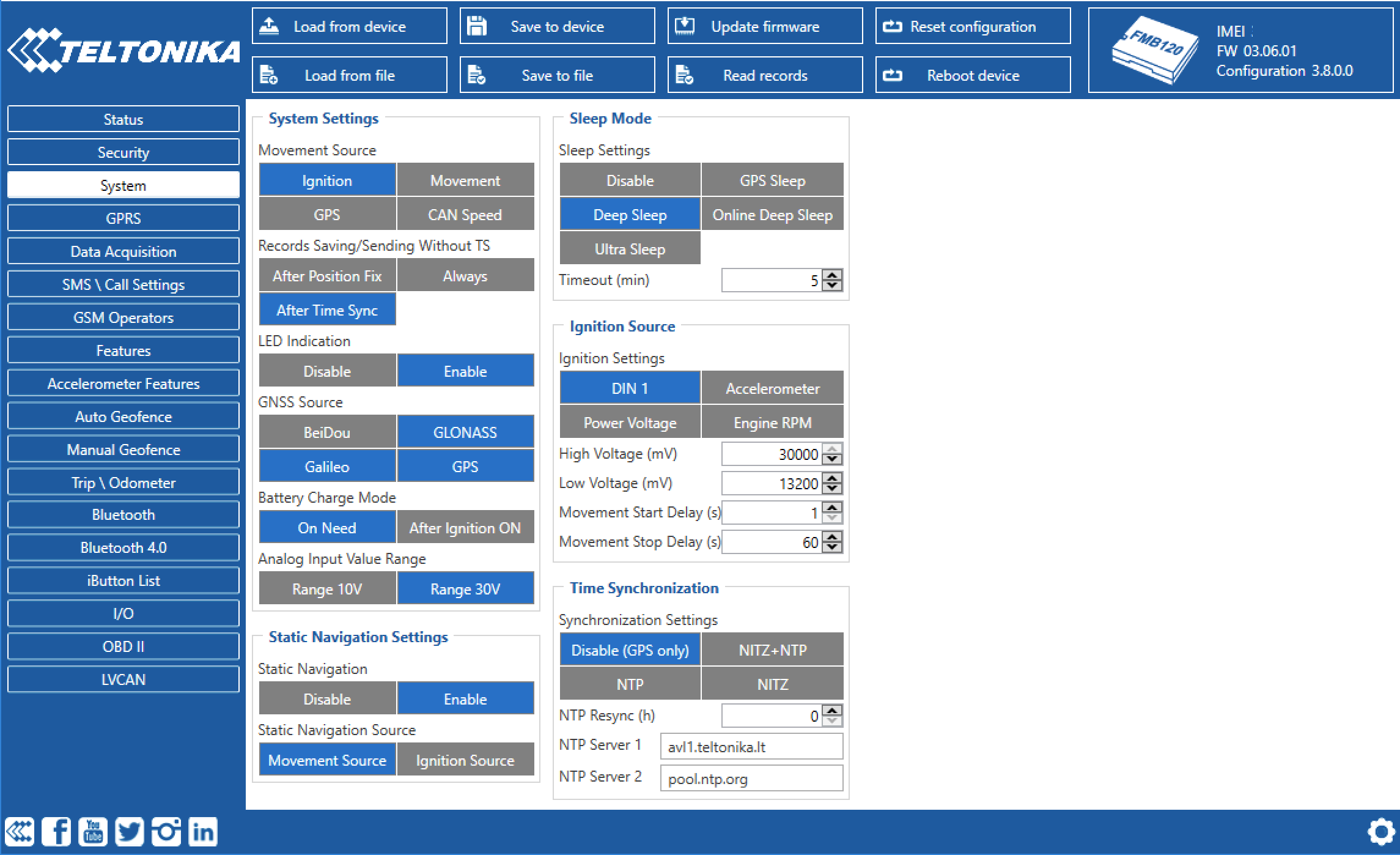Open the Instagram icon link
Viewport: 1400px width, 855px height.
click(166, 832)
